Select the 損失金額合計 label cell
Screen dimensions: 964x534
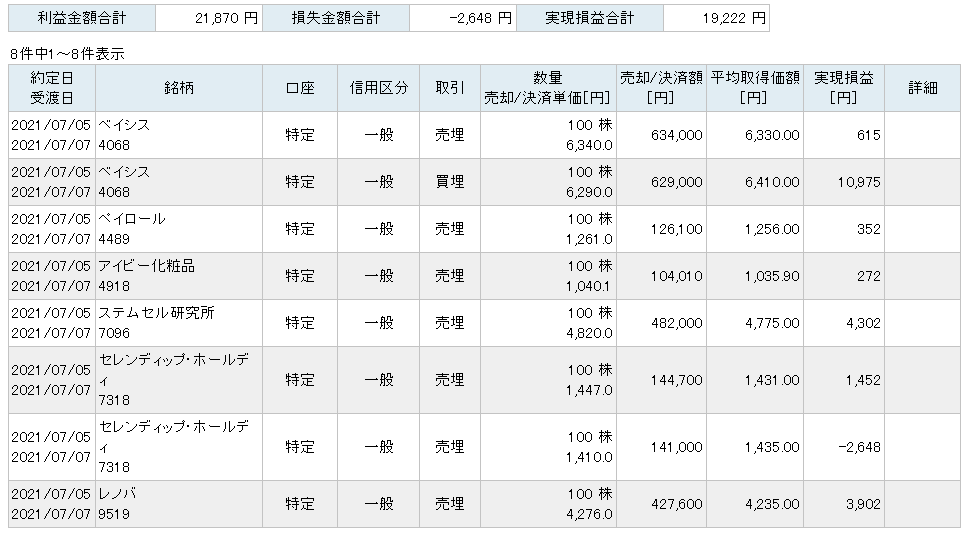tap(336, 18)
